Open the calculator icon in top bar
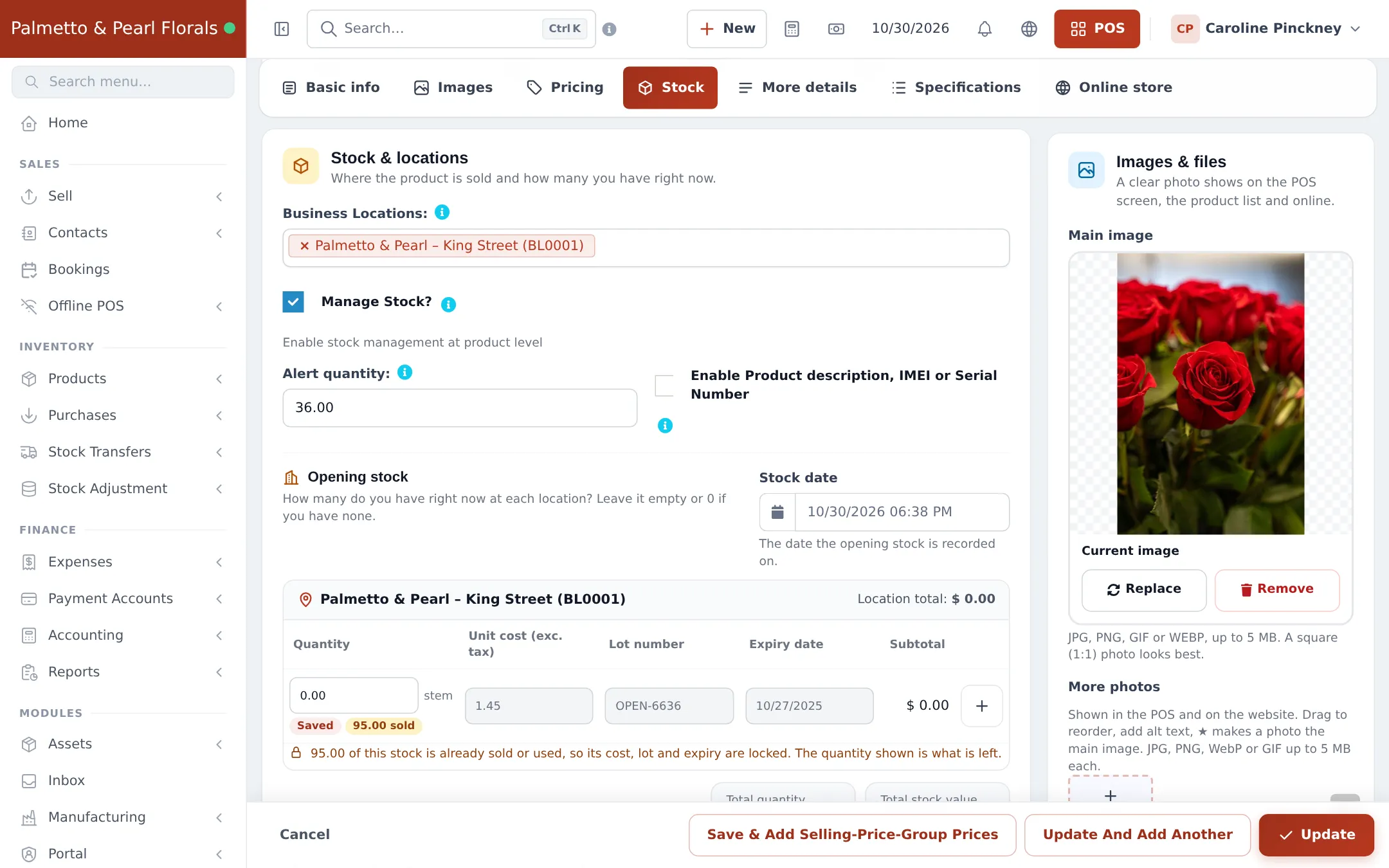The image size is (1389, 868). tap(792, 29)
